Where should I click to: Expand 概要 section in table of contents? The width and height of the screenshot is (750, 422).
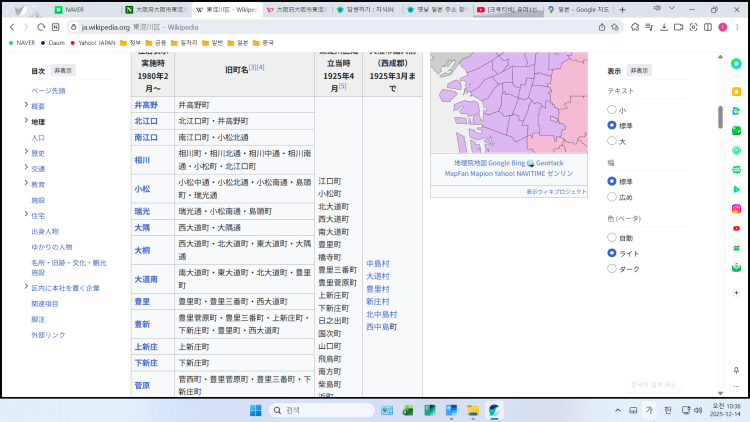(x=25, y=105)
